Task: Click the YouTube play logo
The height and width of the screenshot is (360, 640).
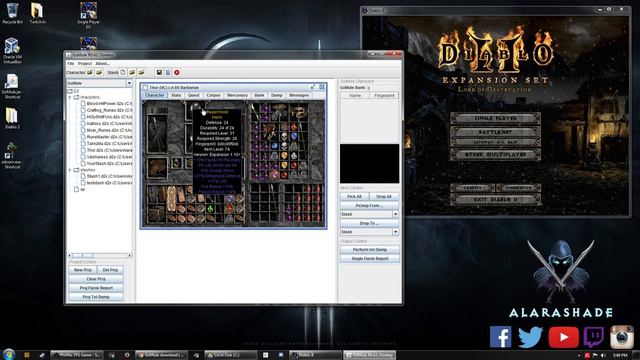Action: click(563, 337)
